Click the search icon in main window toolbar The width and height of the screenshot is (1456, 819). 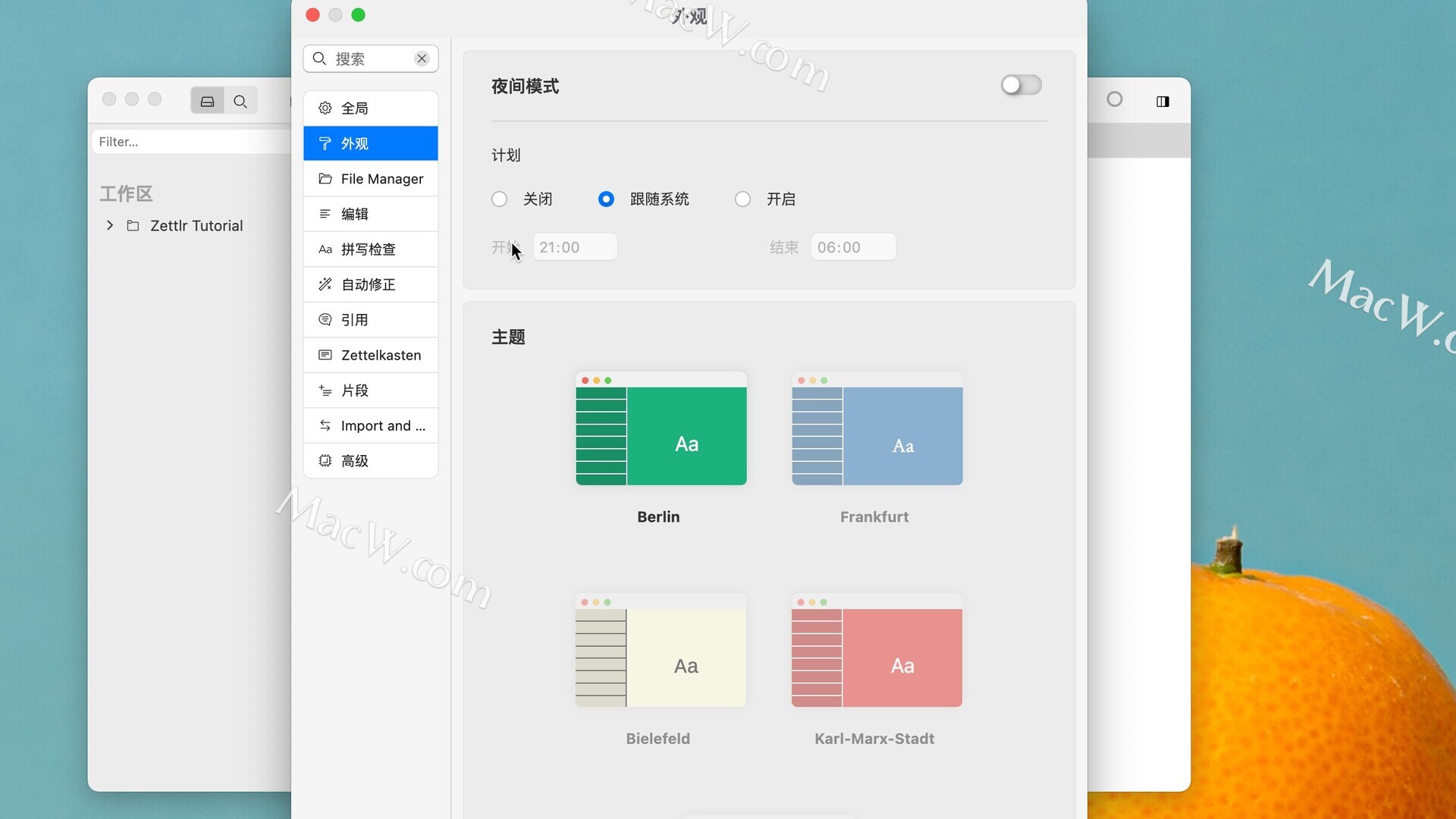pyautogui.click(x=240, y=101)
